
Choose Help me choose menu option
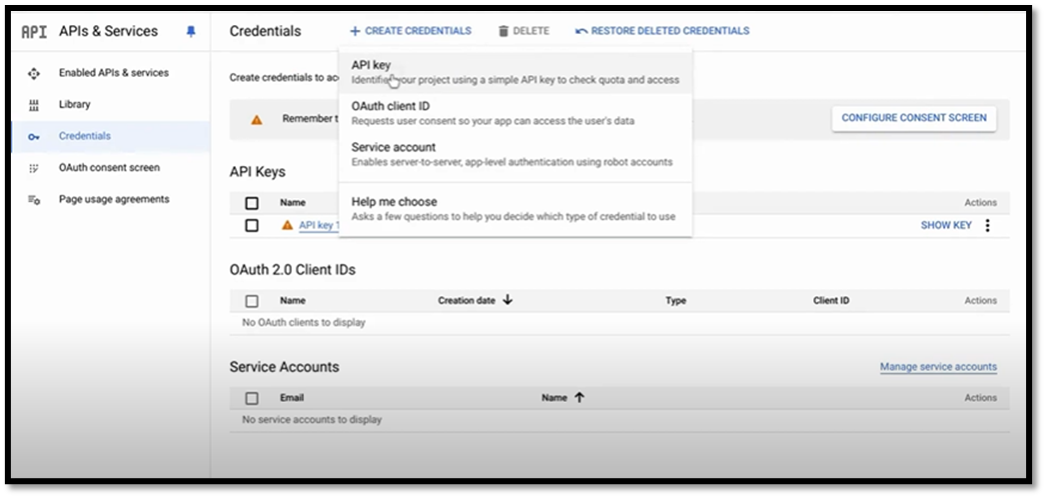[x=515, y=209]
